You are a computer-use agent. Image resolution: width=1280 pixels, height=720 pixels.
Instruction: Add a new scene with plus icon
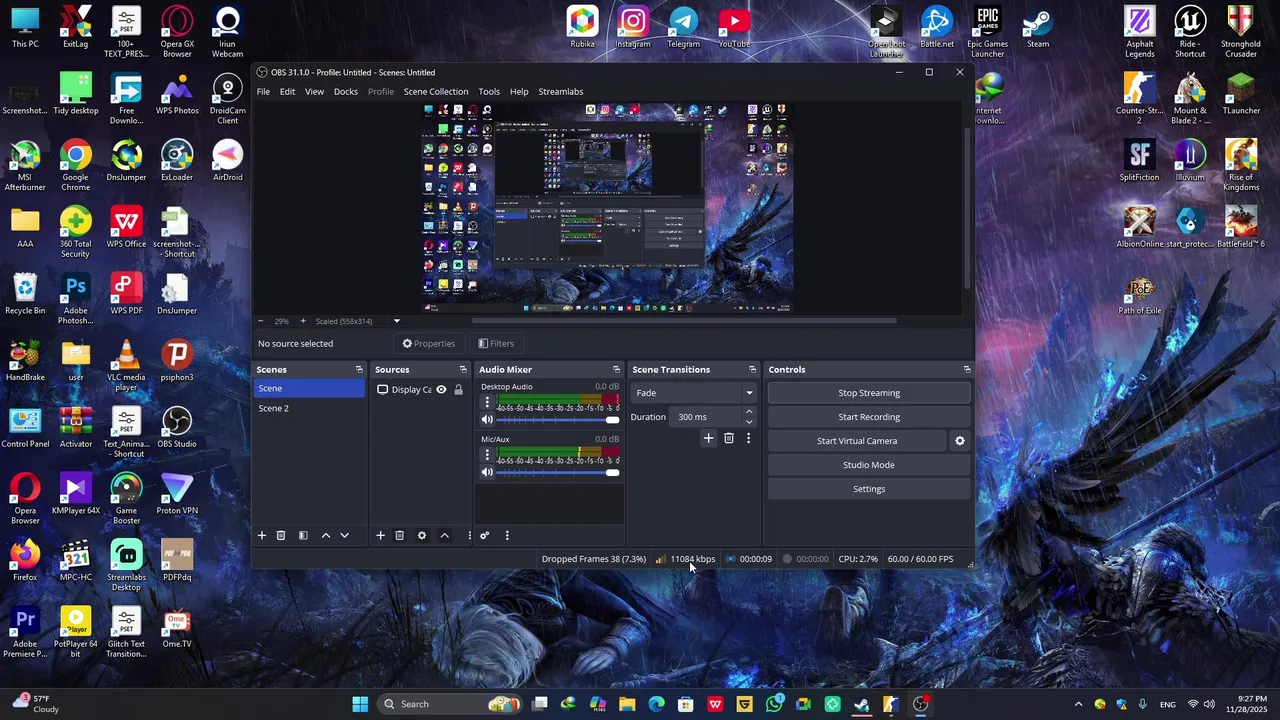point(262,536)
